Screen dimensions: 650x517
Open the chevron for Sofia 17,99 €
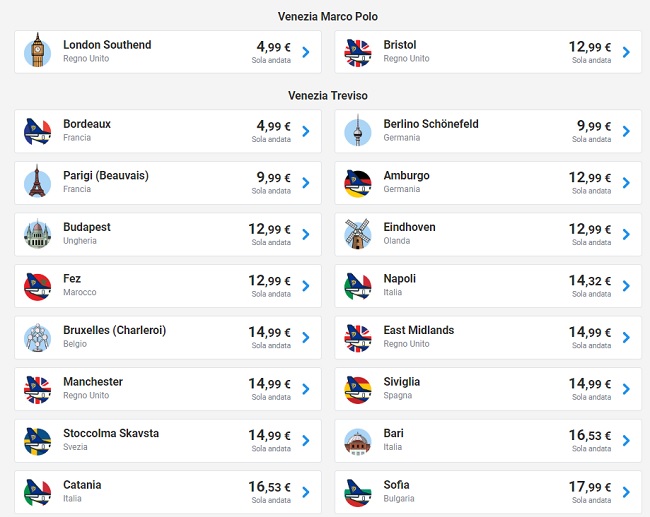click(x=626, y=492)
